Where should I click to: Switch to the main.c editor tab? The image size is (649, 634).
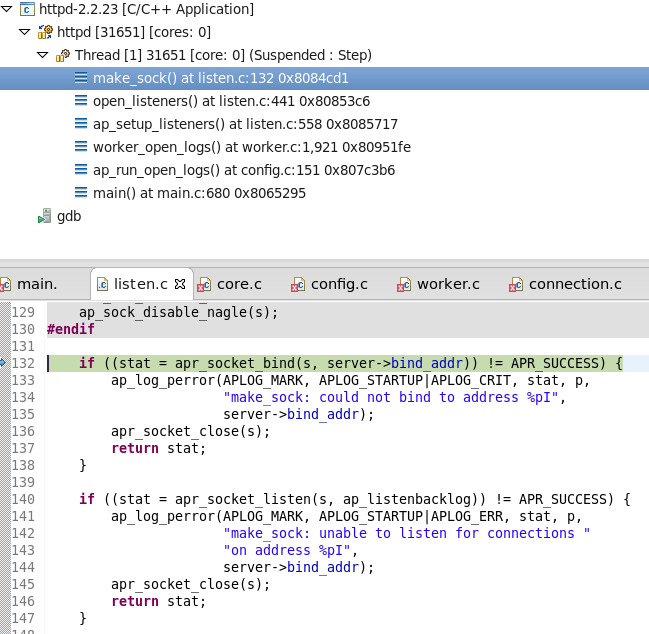(36, 284)
